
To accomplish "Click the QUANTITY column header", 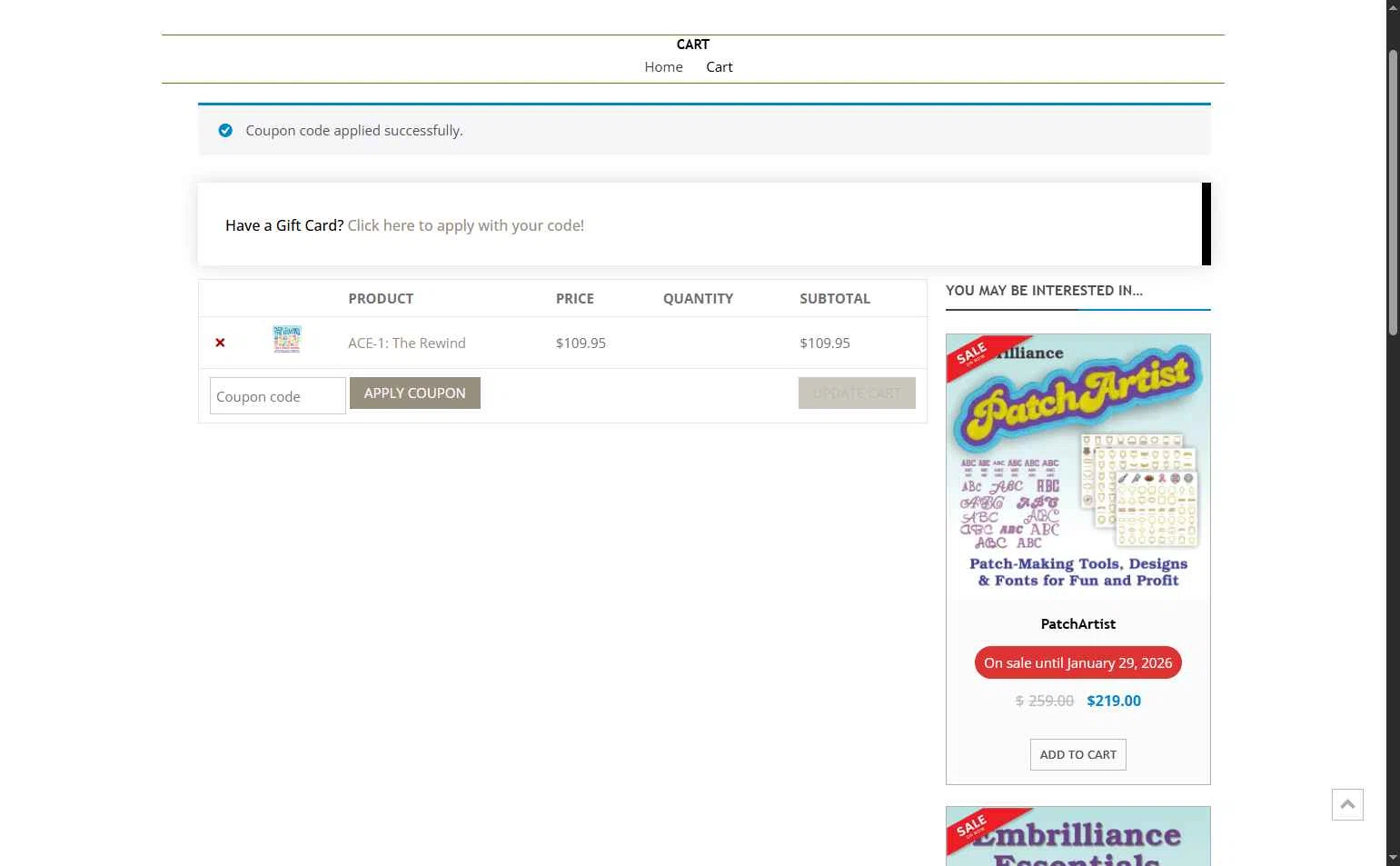I will [698, 299].
